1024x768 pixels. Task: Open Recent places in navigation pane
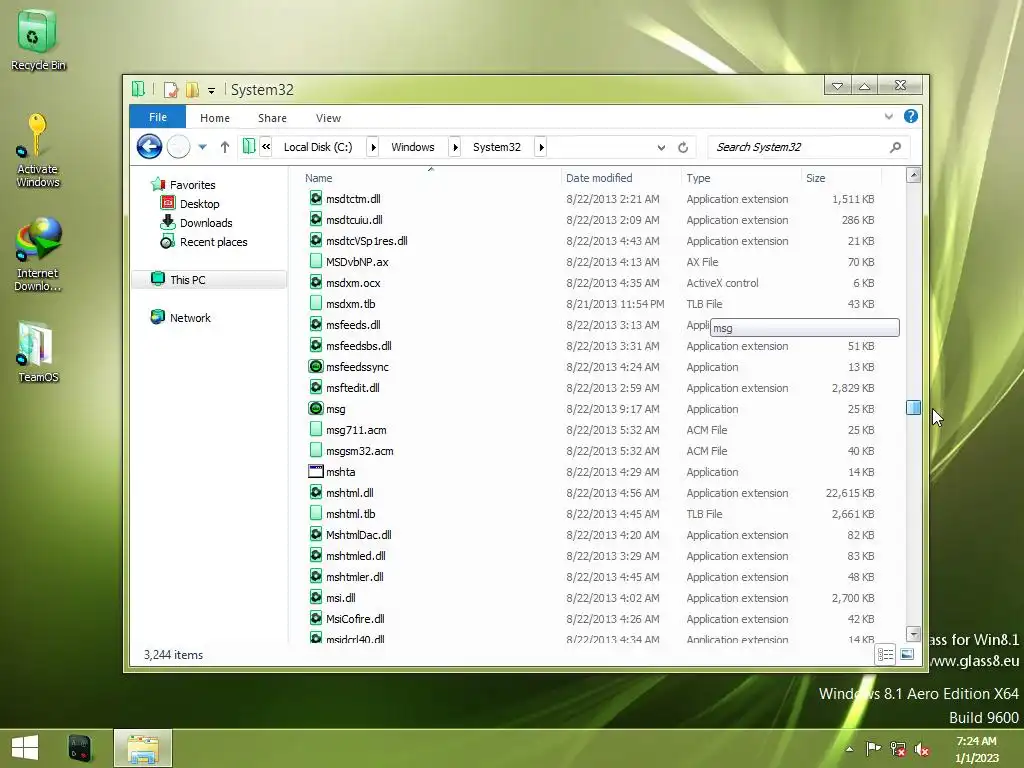[214, 242]
